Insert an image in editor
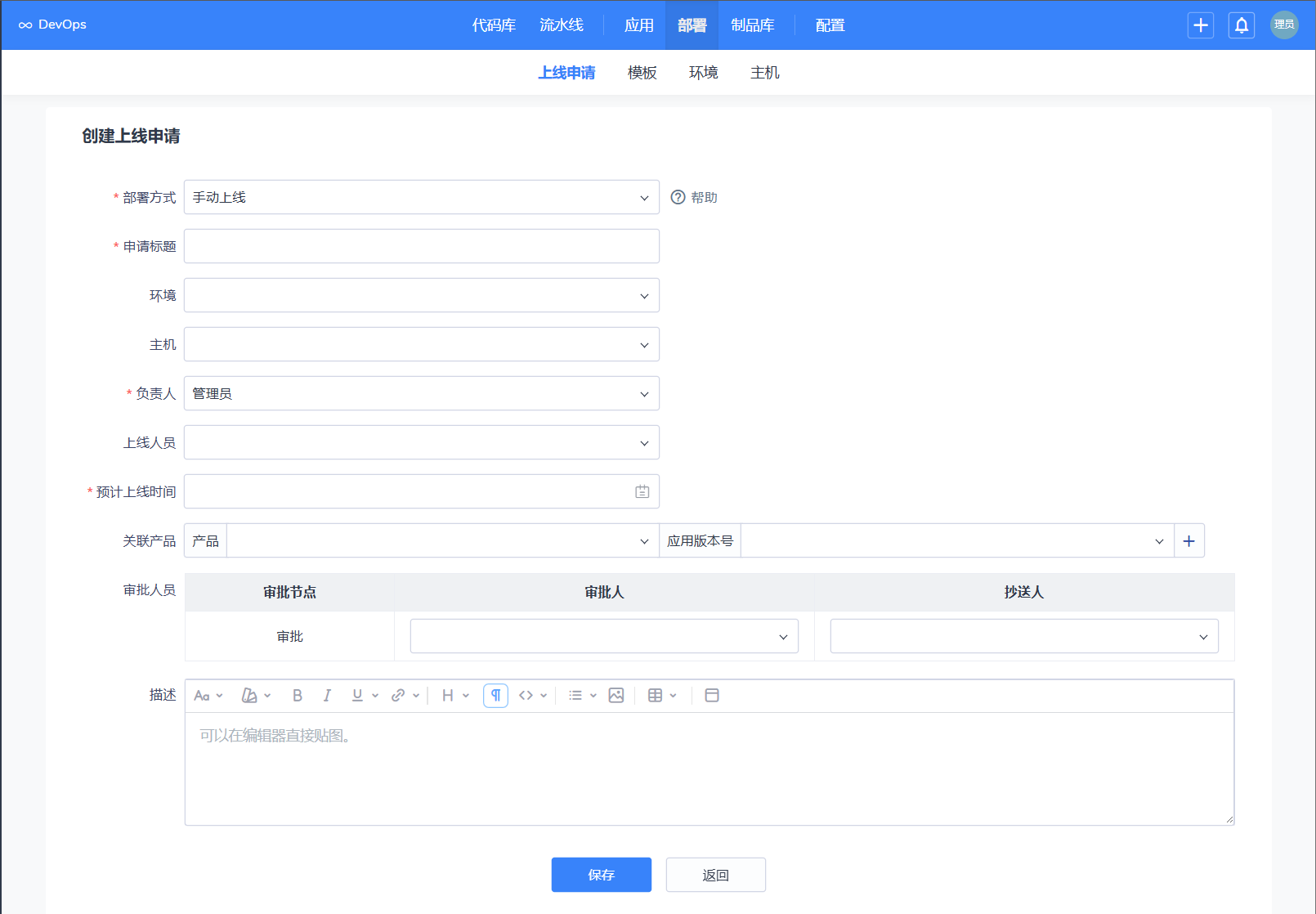Image resolution: width=1316 pixels, height=914 pixels. 616,695
